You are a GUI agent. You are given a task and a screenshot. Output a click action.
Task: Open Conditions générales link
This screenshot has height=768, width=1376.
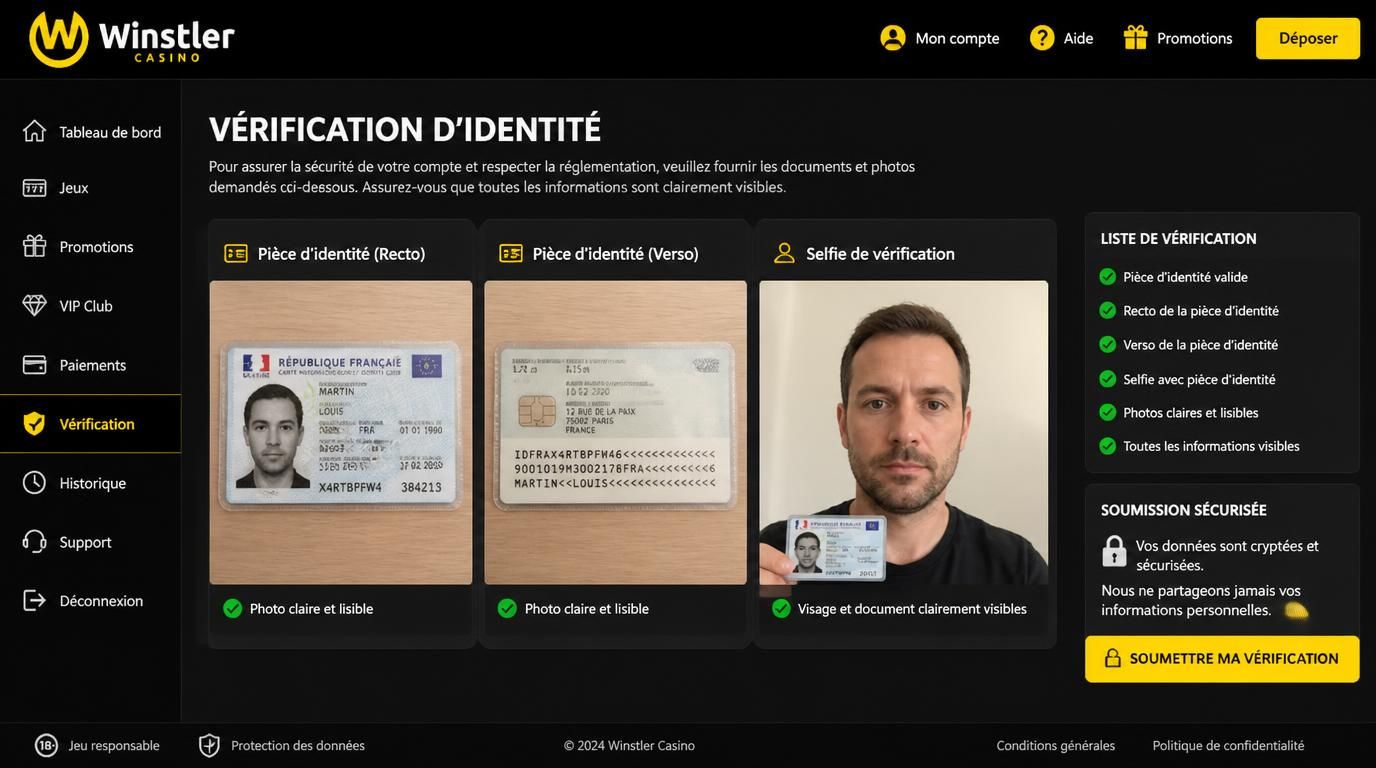pos(1056,745)
